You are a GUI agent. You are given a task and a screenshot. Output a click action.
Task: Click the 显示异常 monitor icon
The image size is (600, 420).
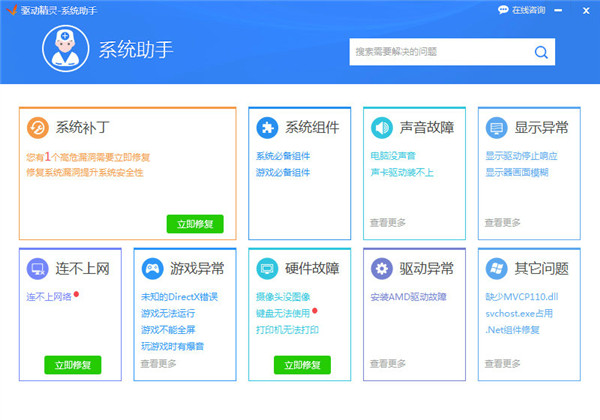496,128
